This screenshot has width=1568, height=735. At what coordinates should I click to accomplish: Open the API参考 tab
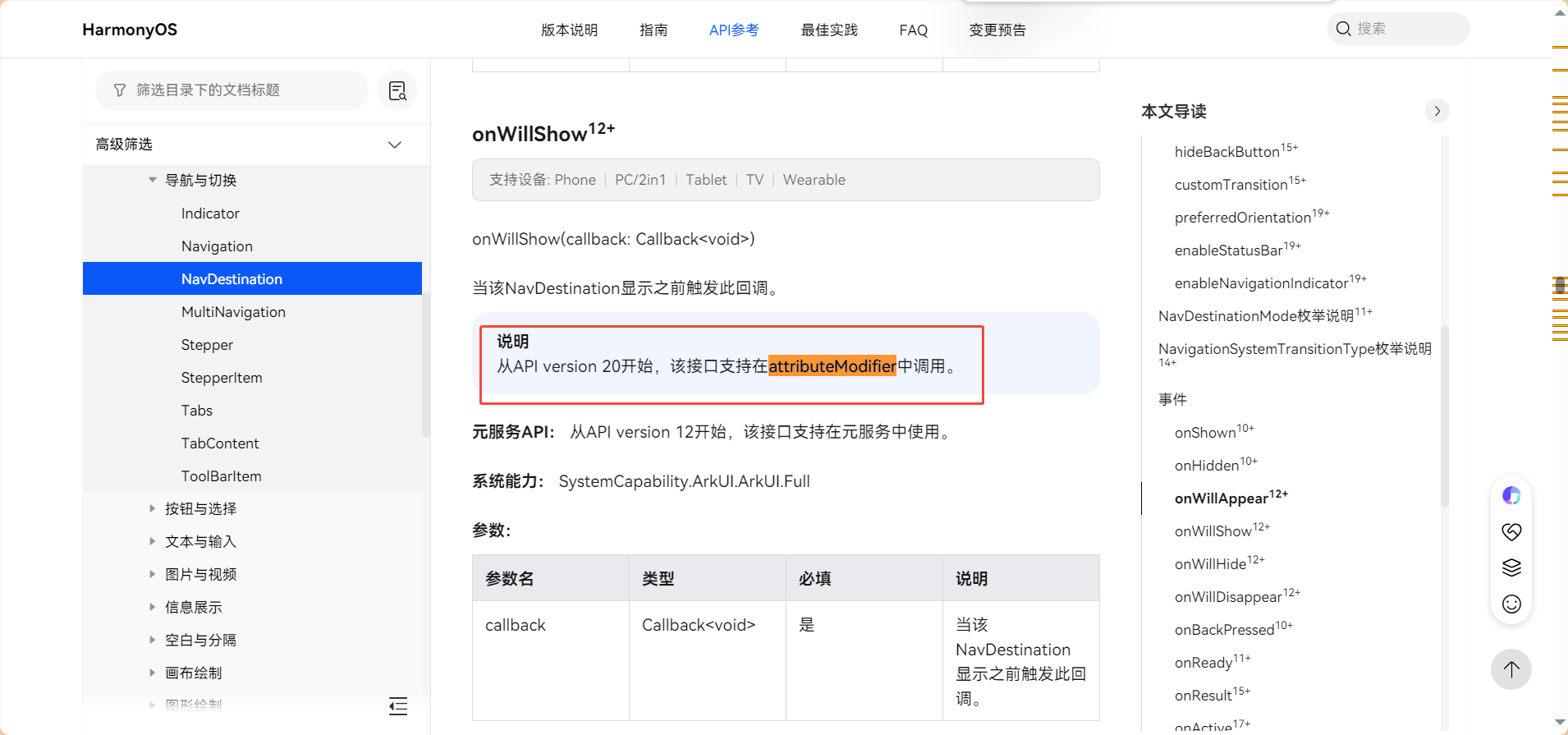pos(733,30)
